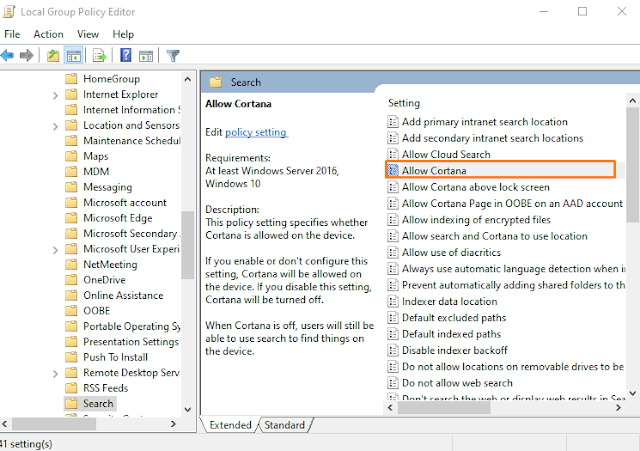
Task: Select the Online Assistance folder
Action: pyautogui.click(x=123, y=295)
